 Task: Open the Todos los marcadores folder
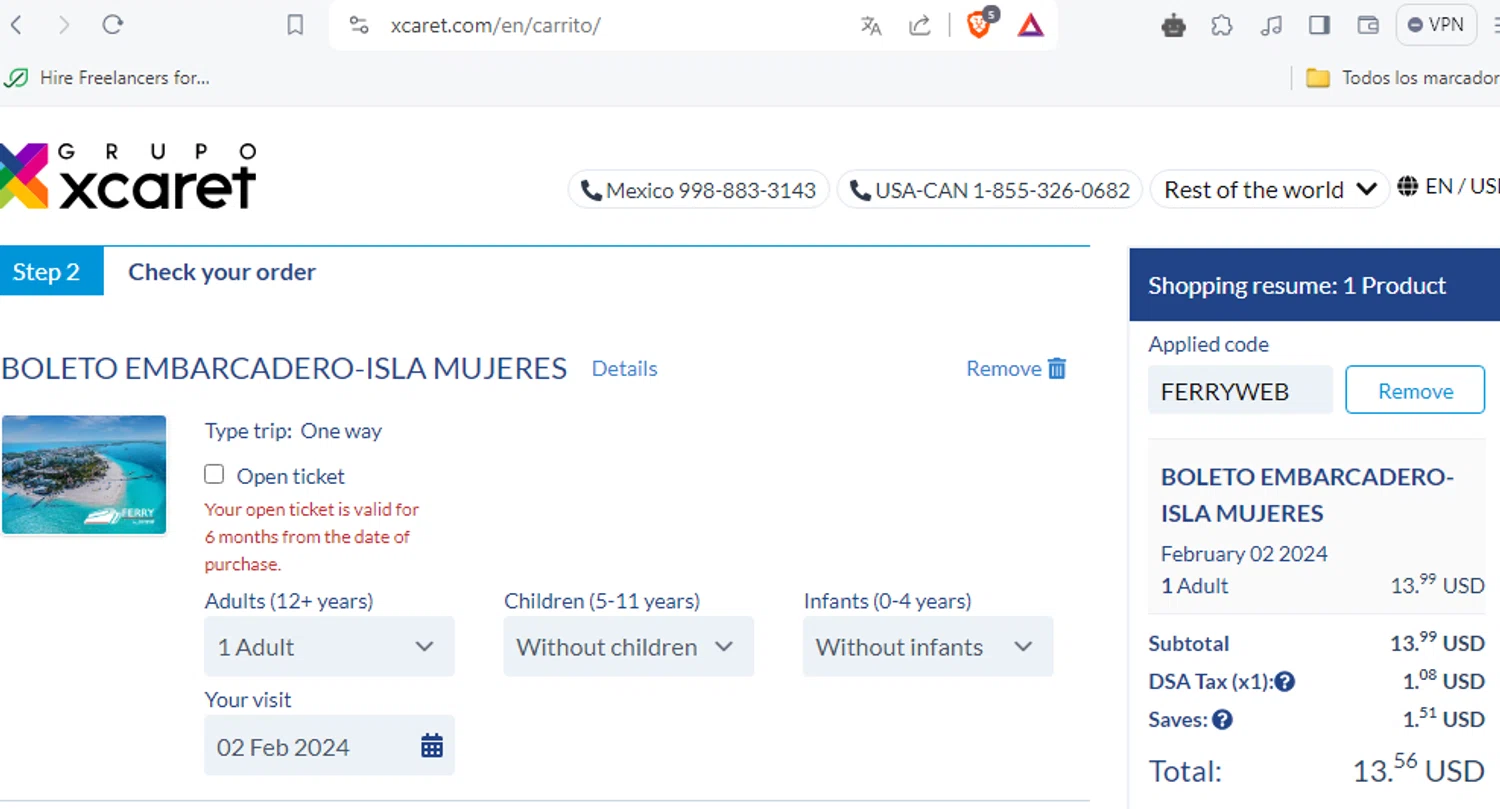click(x=1402, y=77)
